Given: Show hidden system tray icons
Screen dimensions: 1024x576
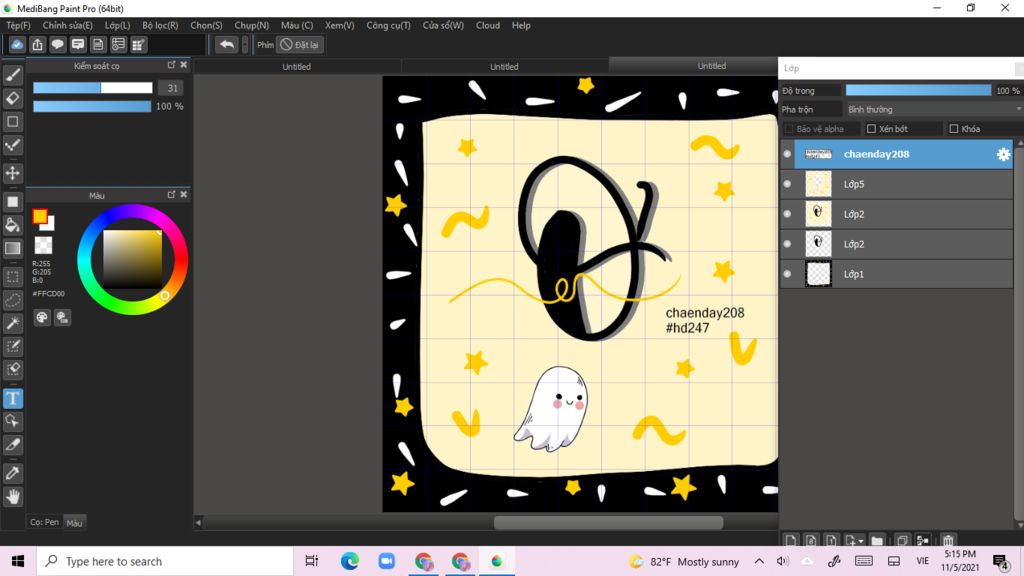Looking at the screenshot, I should (x=759, y=561).
